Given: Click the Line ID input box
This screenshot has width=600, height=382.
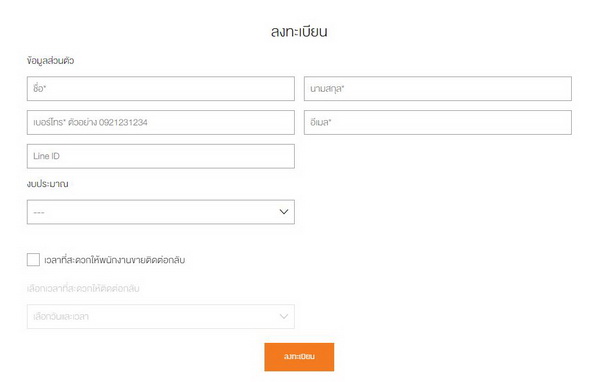Looking at the screenshot, I should click(x=161, y=156).
